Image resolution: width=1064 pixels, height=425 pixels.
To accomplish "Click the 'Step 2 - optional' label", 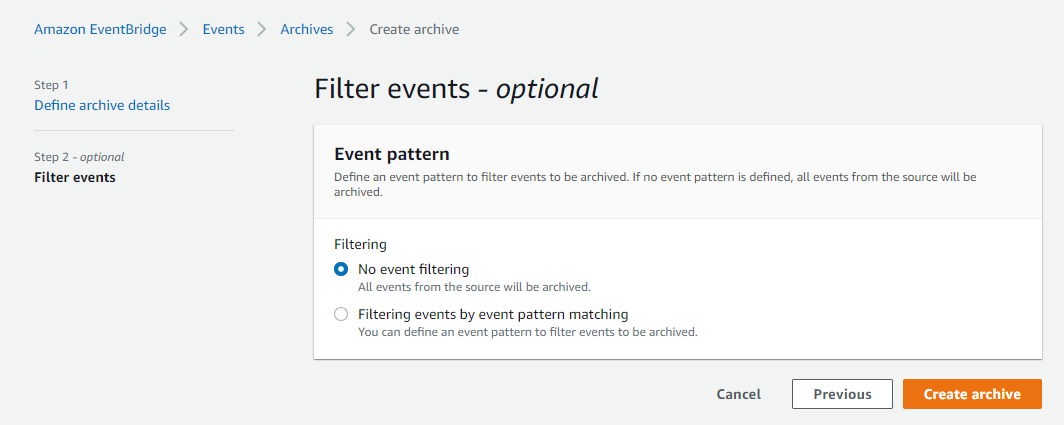I will point(79,157).
